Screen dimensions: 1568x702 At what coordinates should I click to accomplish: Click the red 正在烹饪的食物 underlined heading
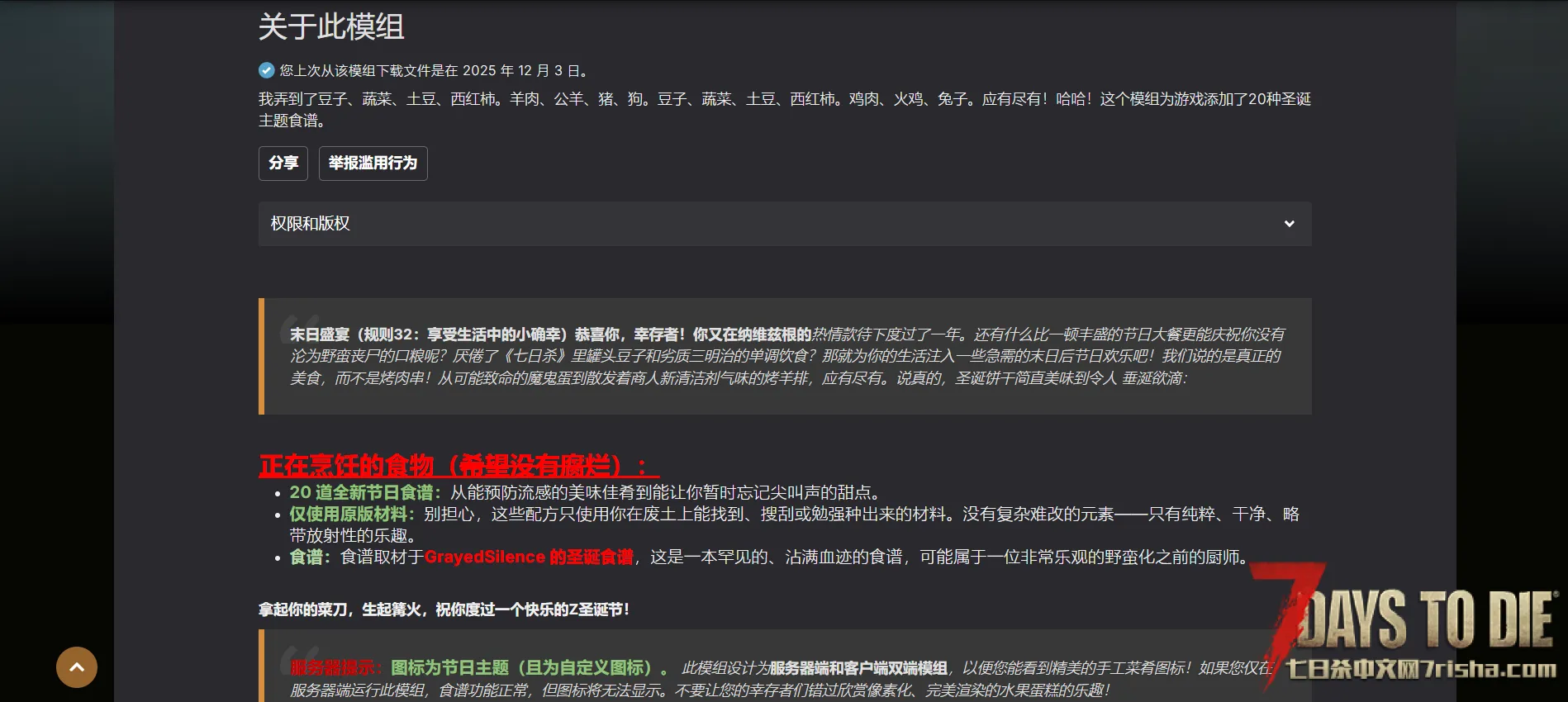pyautogui.click(x=459, y=465)
